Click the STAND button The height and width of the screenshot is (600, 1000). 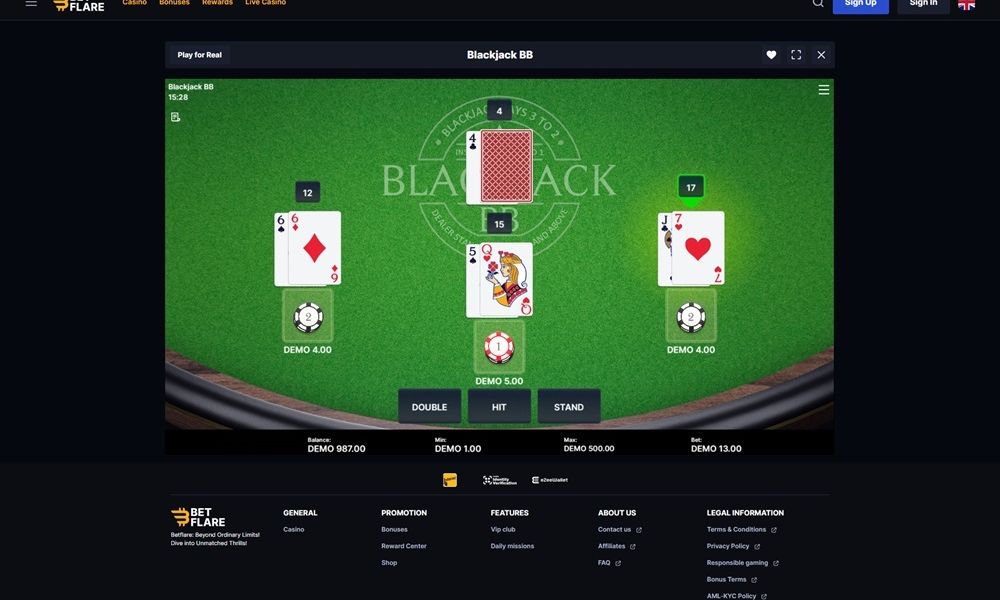click(x=568, y=407)
